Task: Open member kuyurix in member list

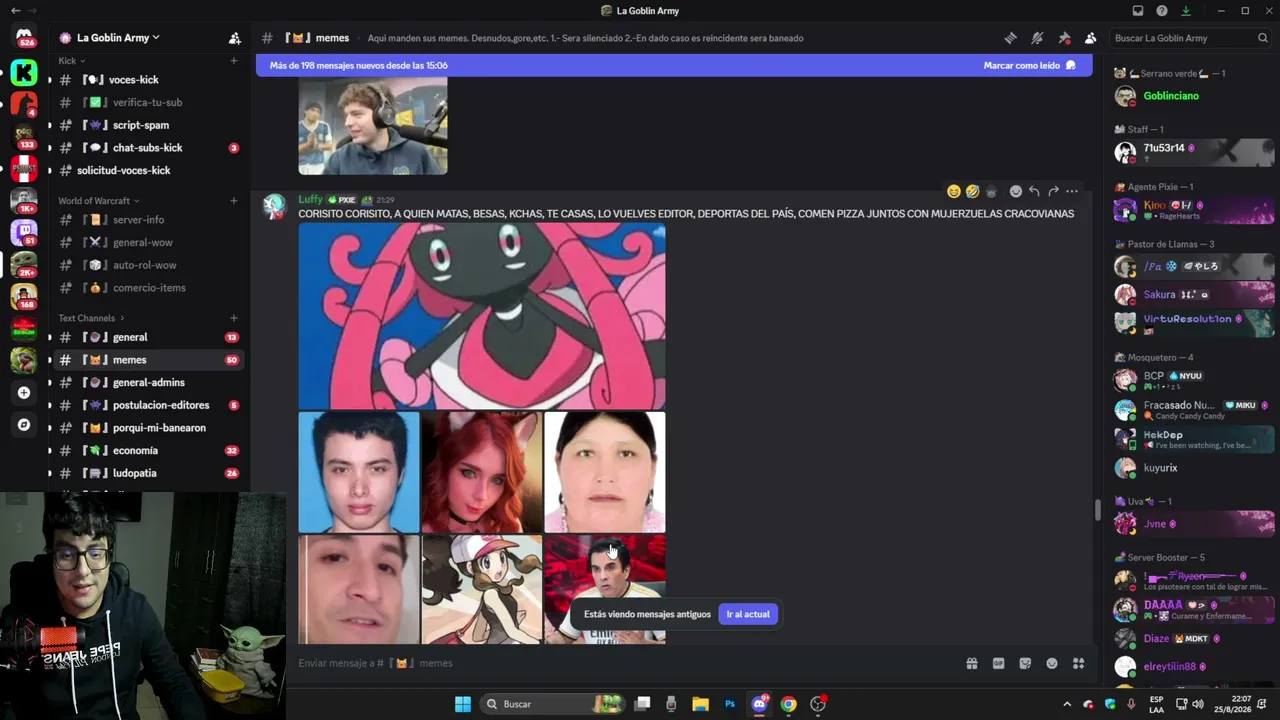Action: pos(1195,468)
